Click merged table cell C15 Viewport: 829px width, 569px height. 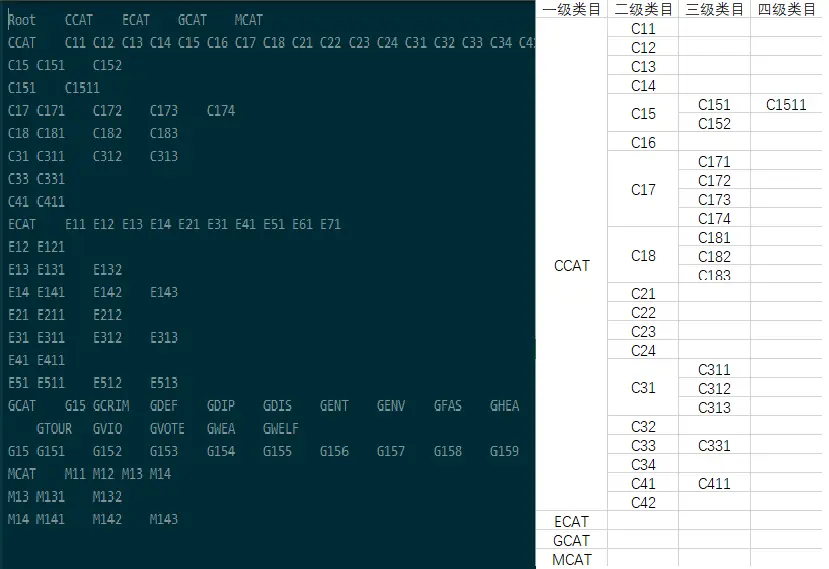pos(643,114)
